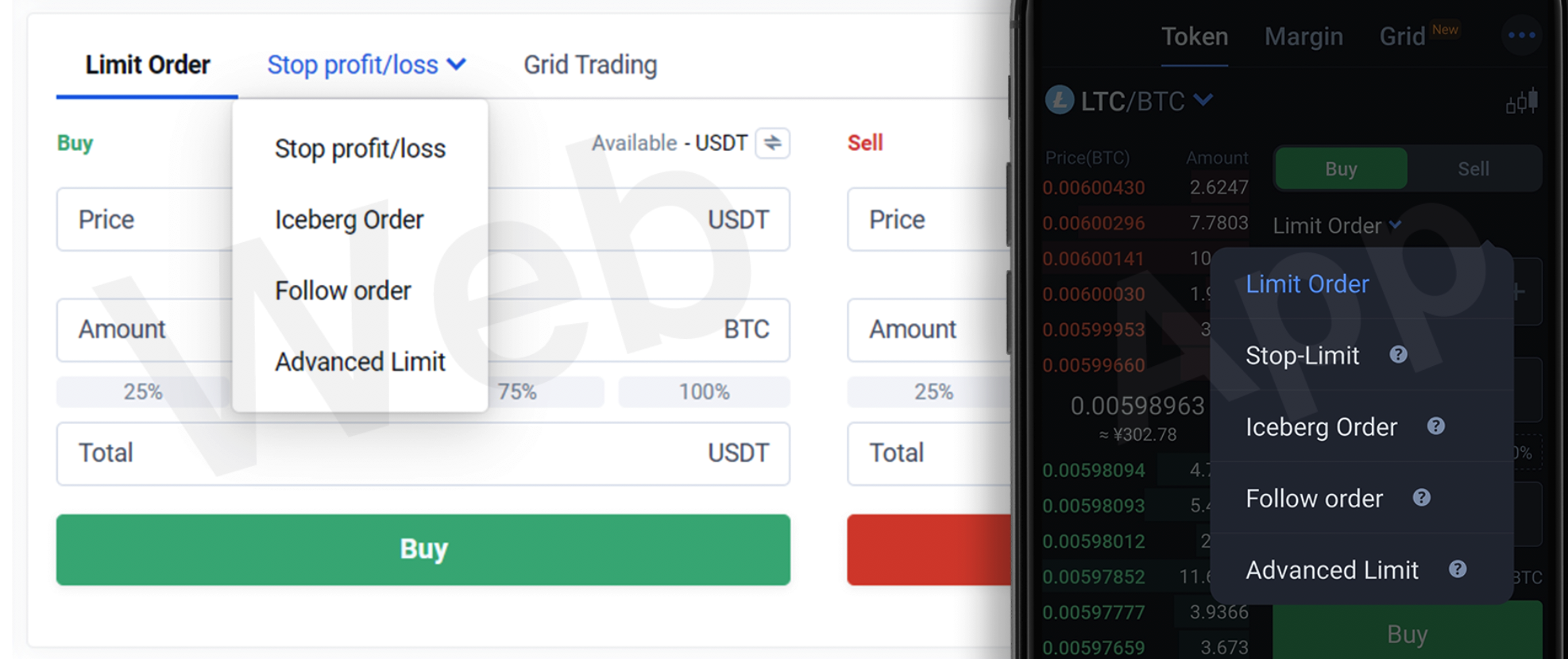This screenshot has height=659, width=1568.
Task: Click help icon beside Iceberg Order
Action: tap(1435, 426)
